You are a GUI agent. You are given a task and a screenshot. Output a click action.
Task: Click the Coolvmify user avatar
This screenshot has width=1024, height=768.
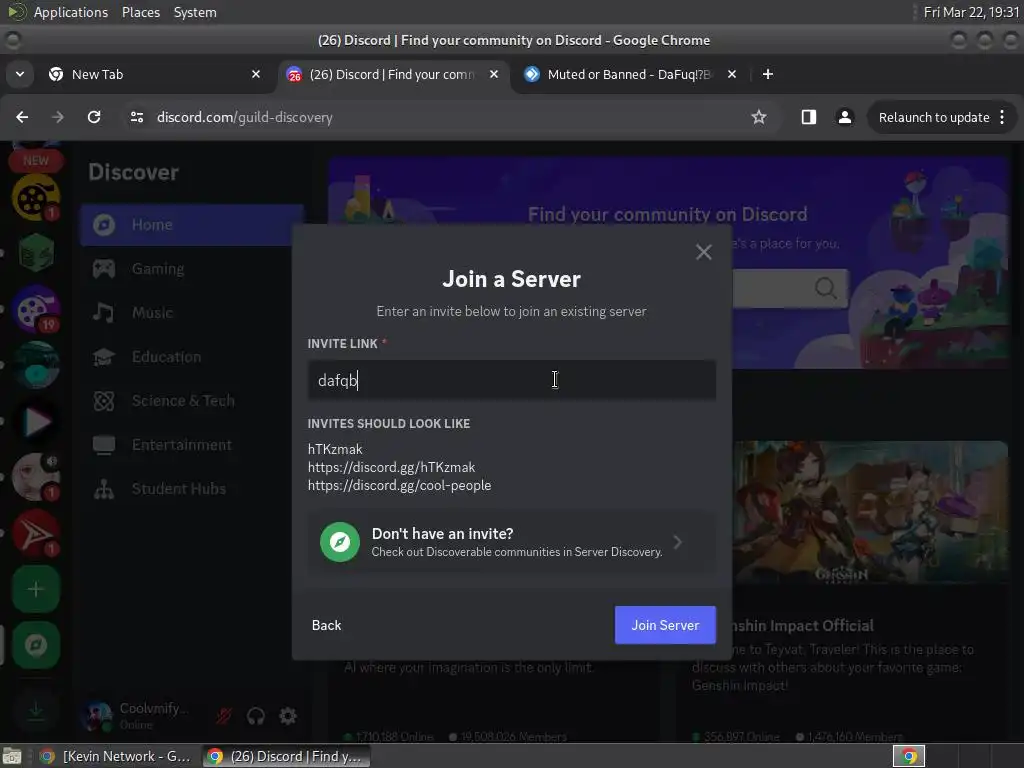[99, 716]
